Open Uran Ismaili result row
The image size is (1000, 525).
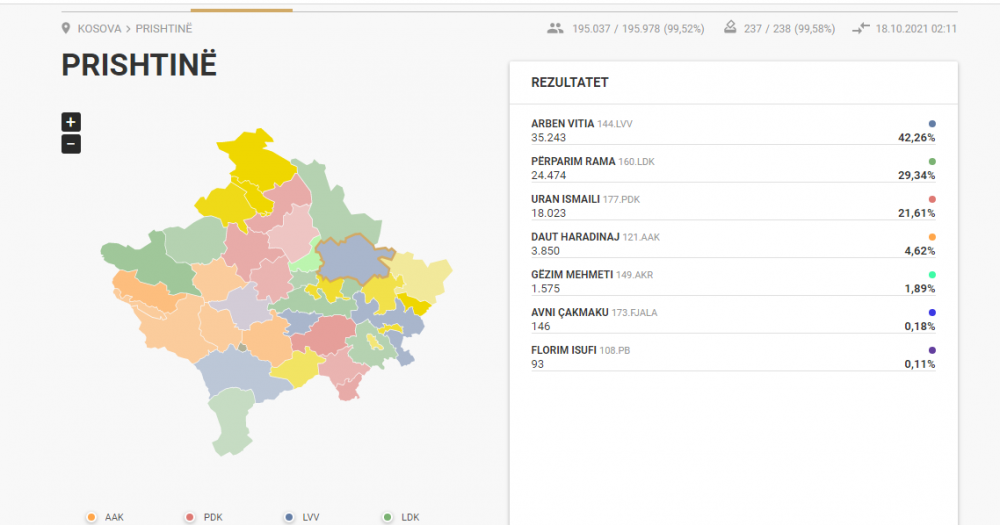(x=733, y=206)
